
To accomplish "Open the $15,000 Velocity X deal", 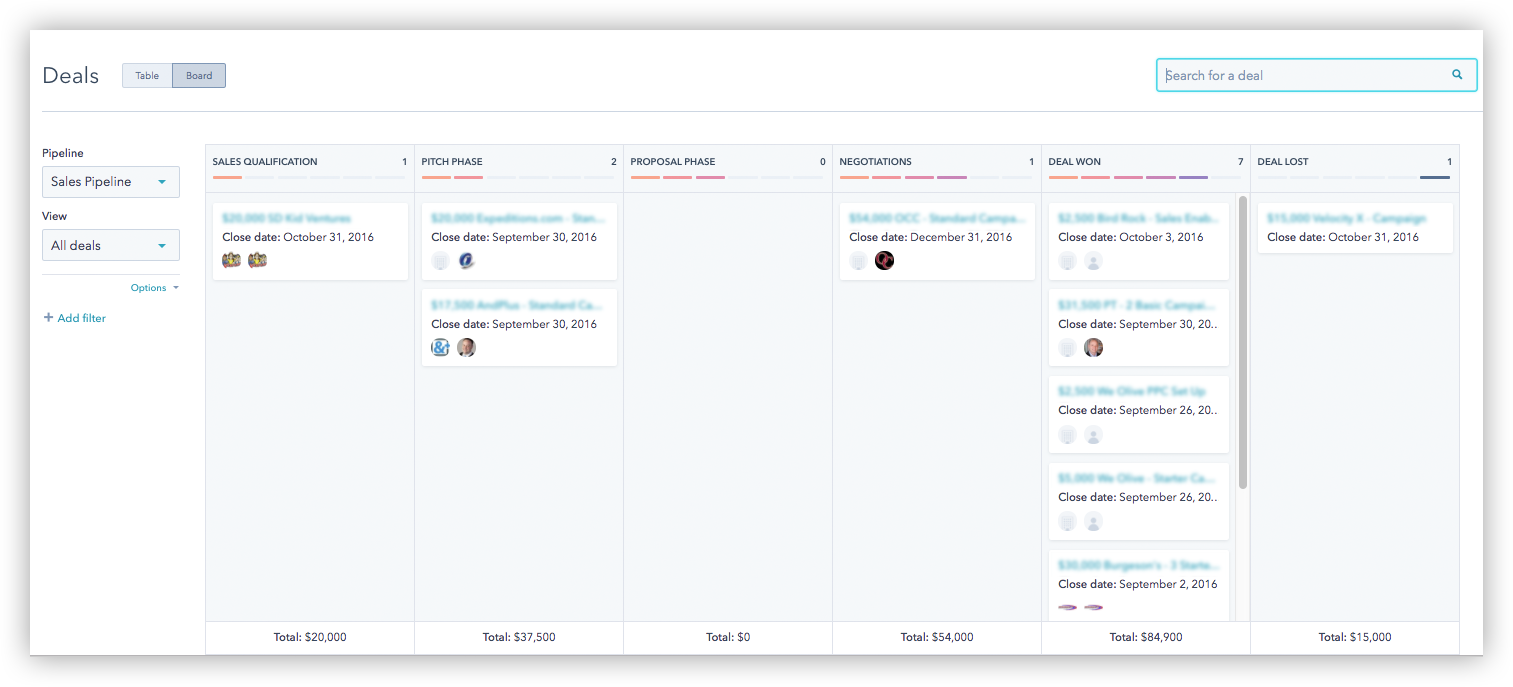I will pos(1346,218).
